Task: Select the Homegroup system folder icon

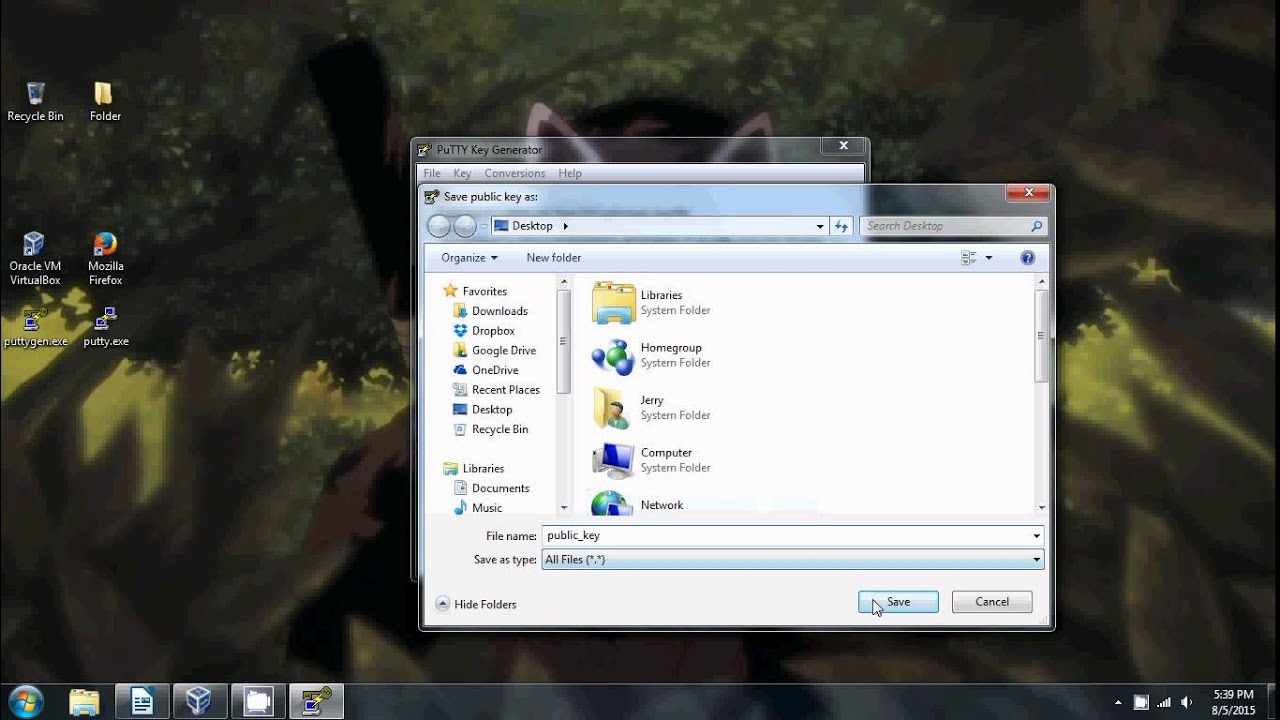Action: point(613,355)
